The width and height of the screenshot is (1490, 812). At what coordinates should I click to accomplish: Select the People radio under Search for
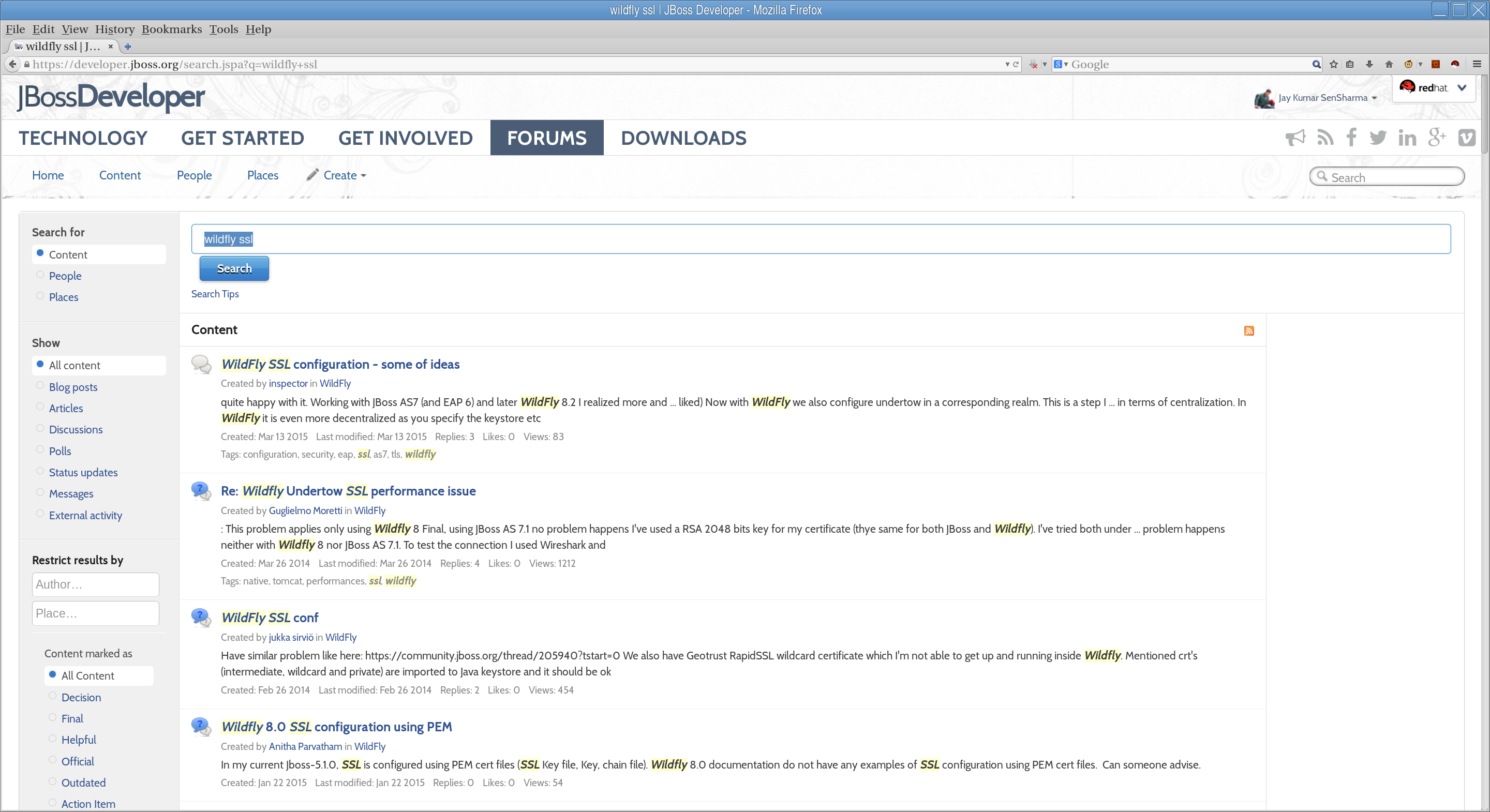(x=40, y=275)
